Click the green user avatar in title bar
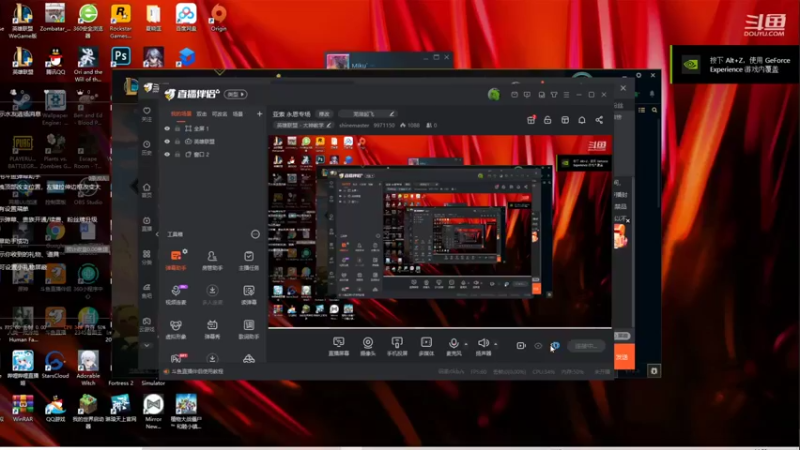This screenshot has width=800, height=450. tap(493, 94)
